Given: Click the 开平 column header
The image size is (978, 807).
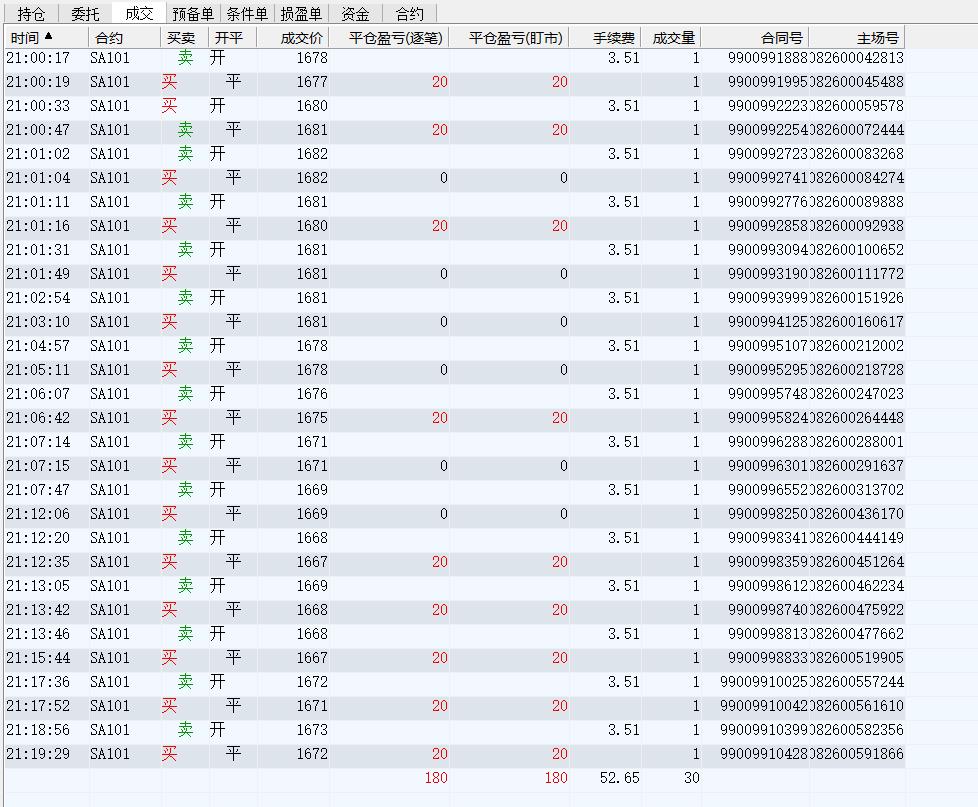Looking at the screenshot, I should tap(232, 38).
